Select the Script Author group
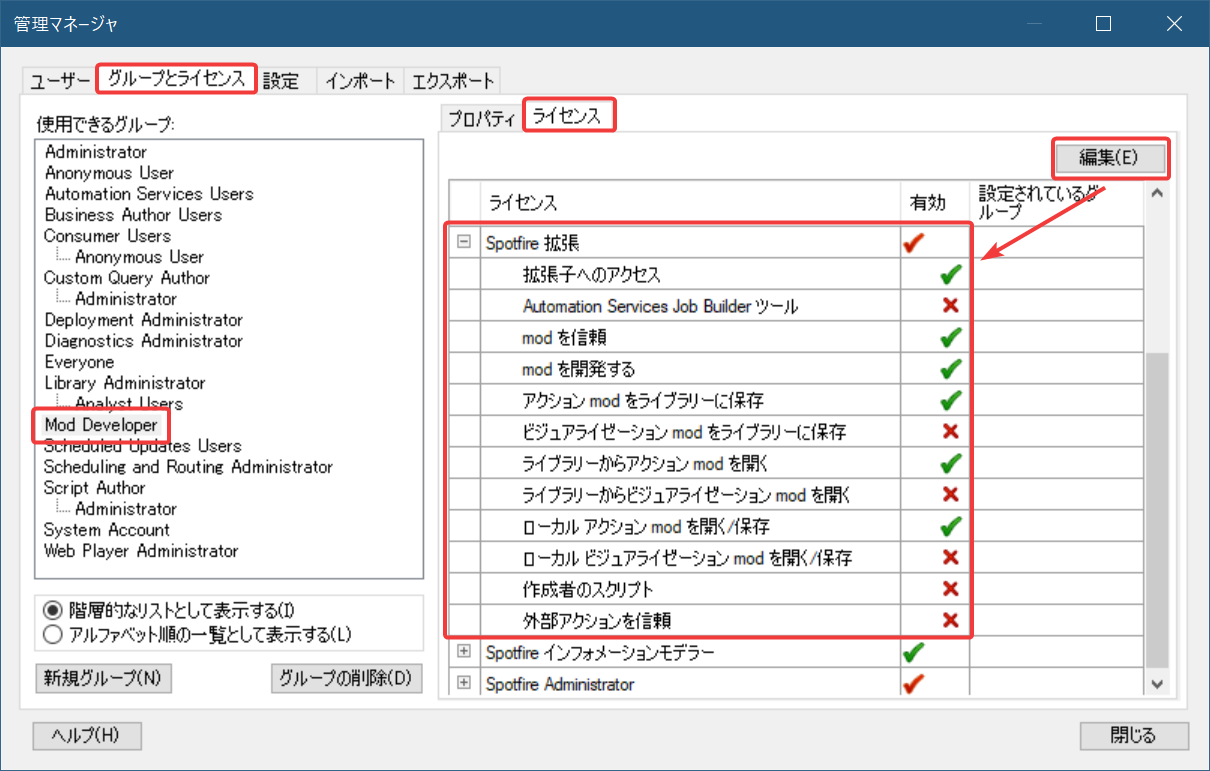 95,488
